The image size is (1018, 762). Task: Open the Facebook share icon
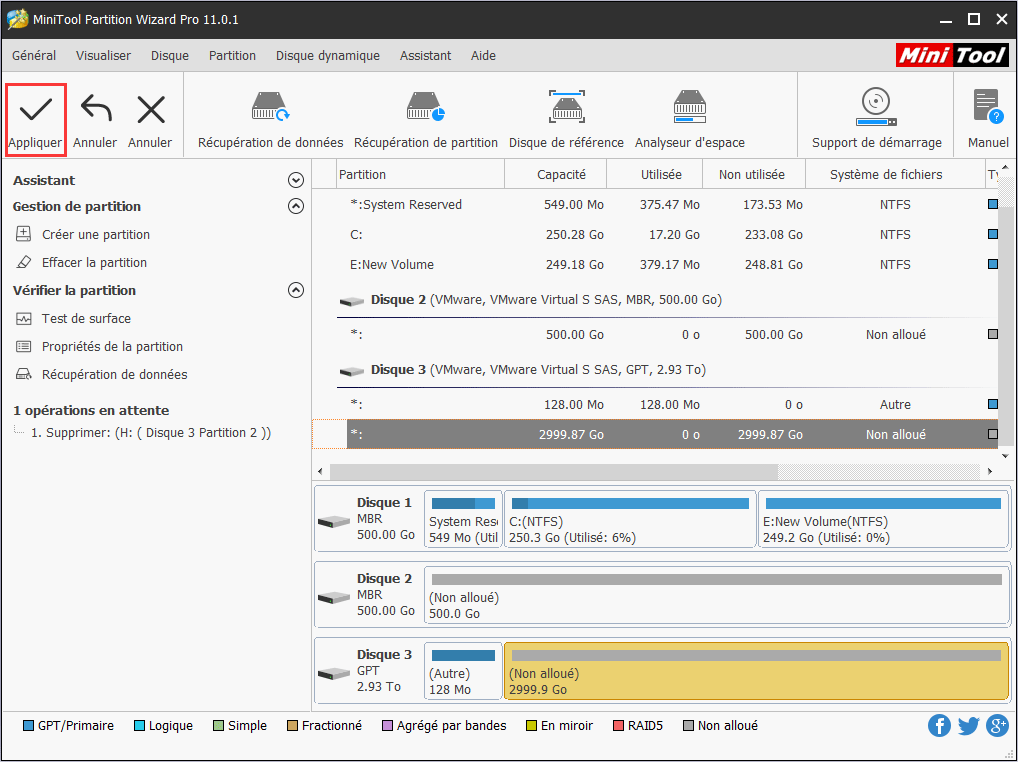(x=939, y=726)
